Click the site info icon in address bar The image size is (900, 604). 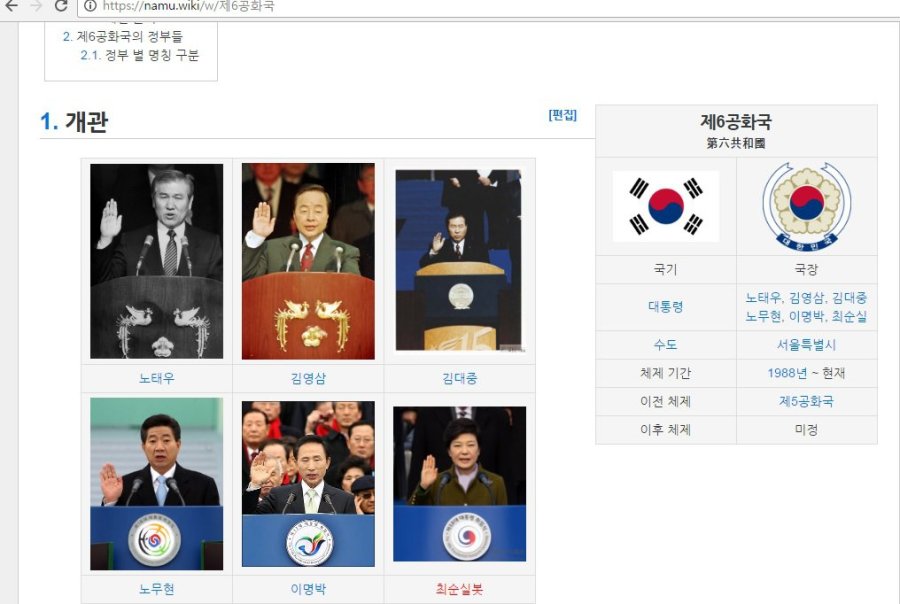[90, 6]
